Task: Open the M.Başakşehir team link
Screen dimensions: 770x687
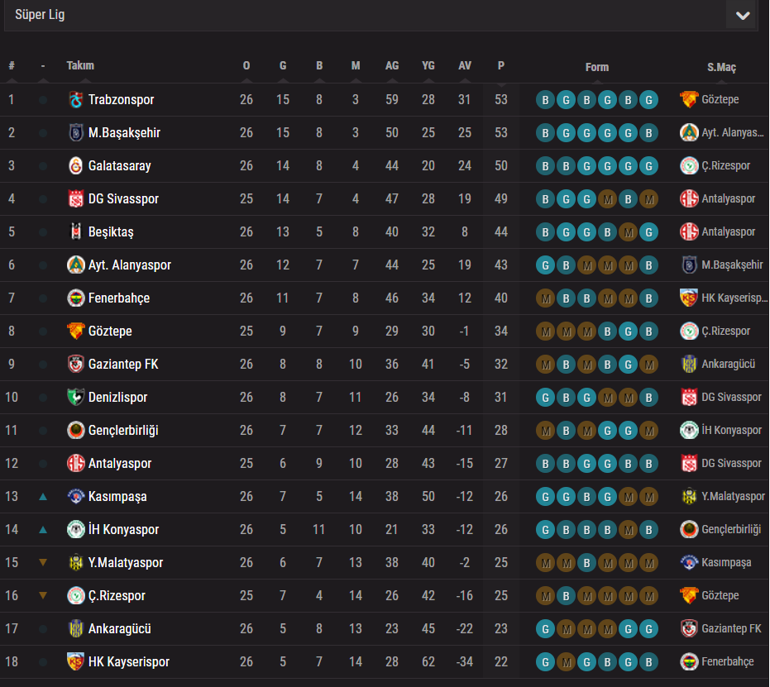Action: 124,133
